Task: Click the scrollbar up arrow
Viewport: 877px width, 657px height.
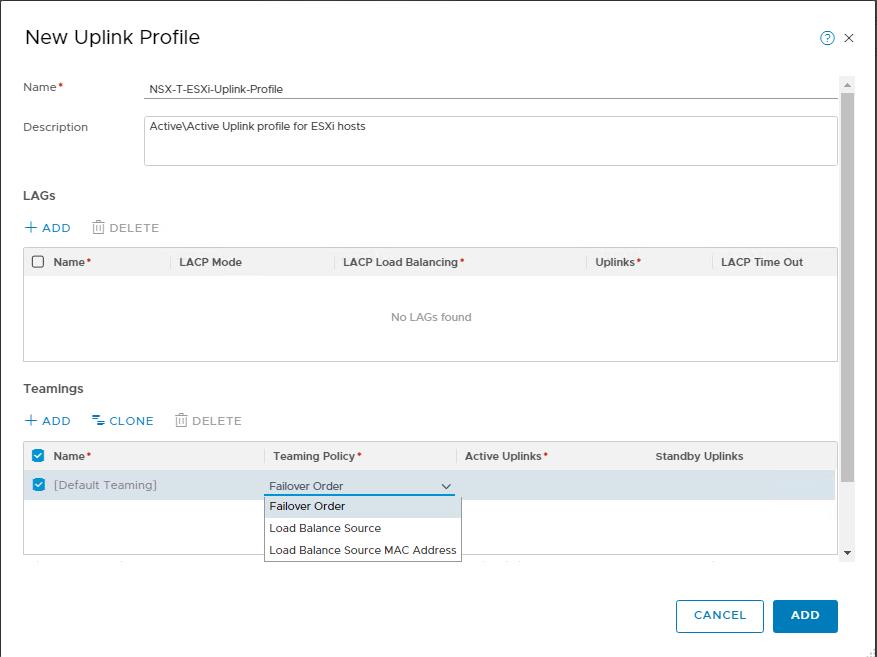Action: (847, 85)
